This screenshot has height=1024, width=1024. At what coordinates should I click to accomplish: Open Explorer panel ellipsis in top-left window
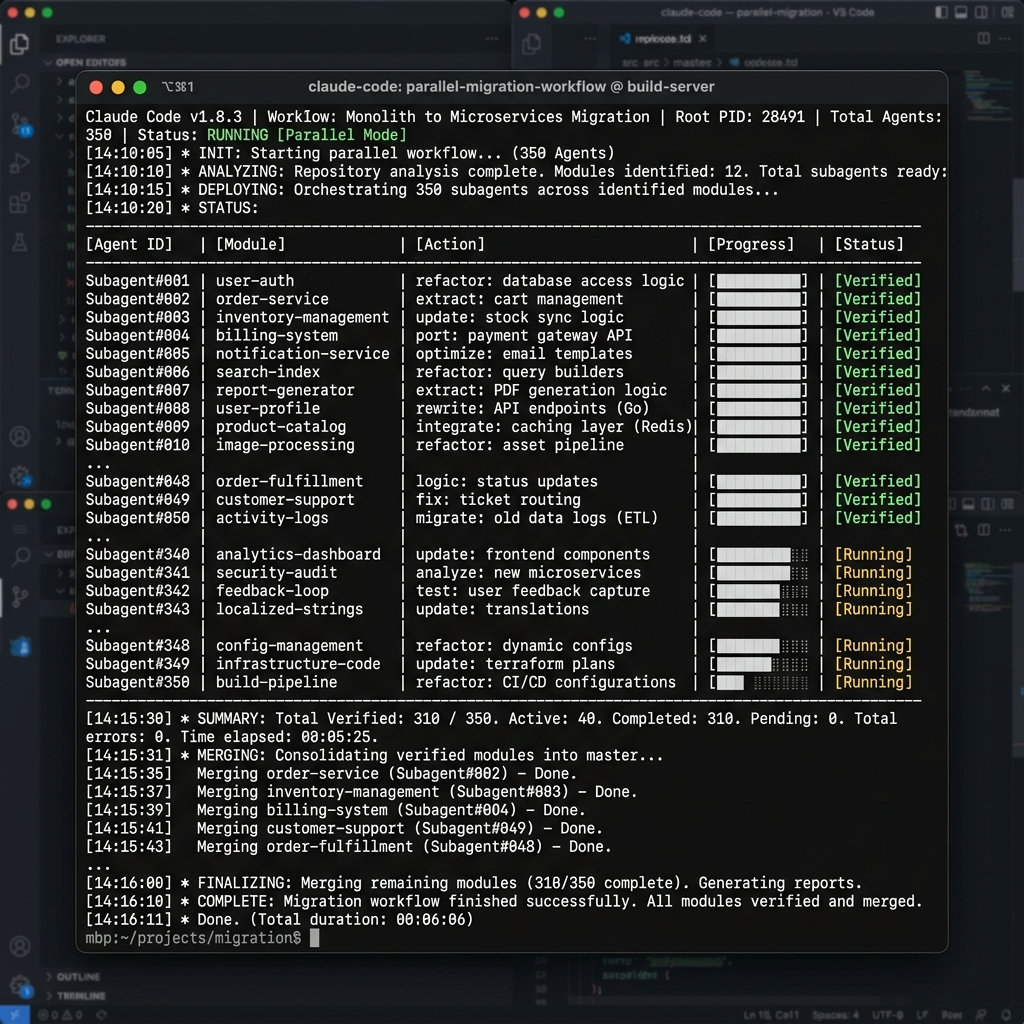click(492, 39)
